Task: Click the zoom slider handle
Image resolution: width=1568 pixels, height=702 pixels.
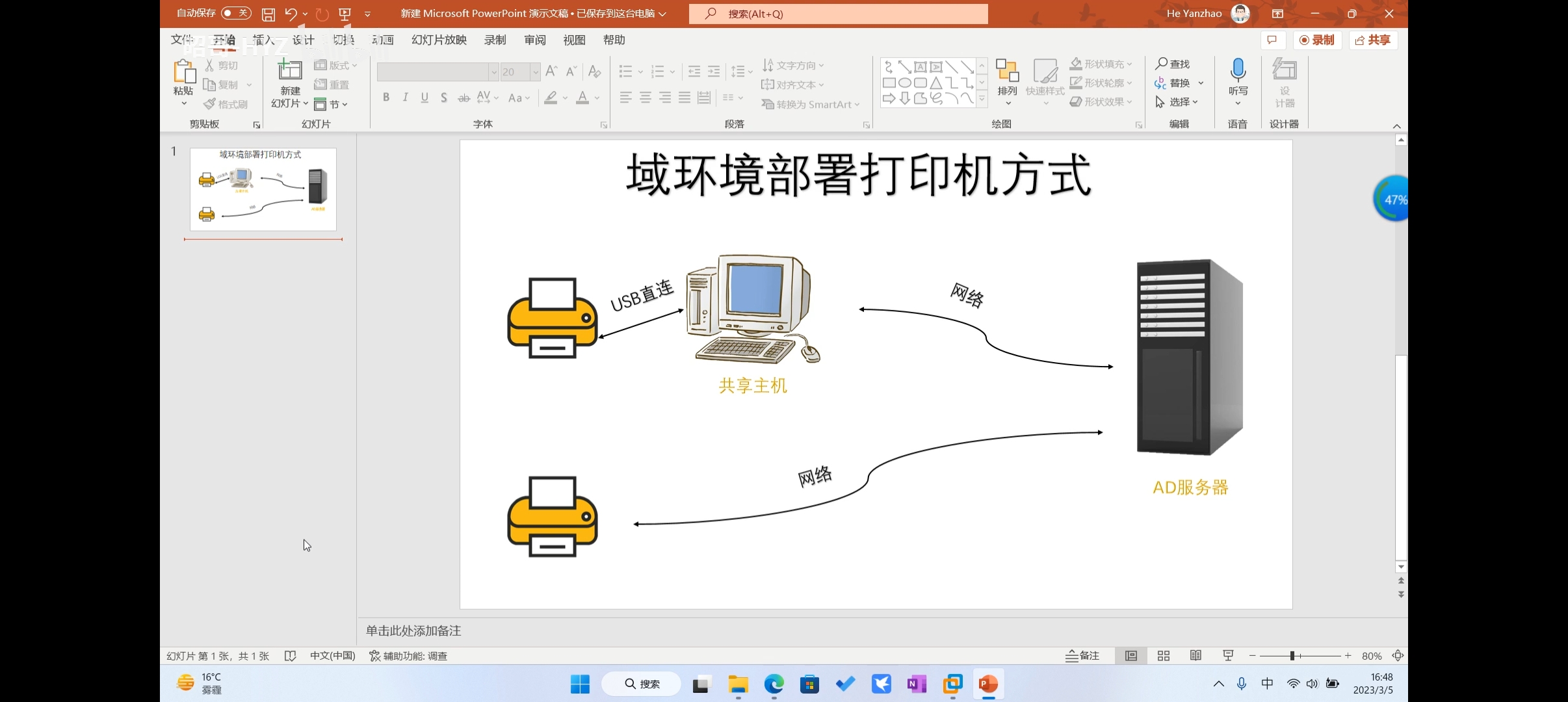Action: [1292, 656]
